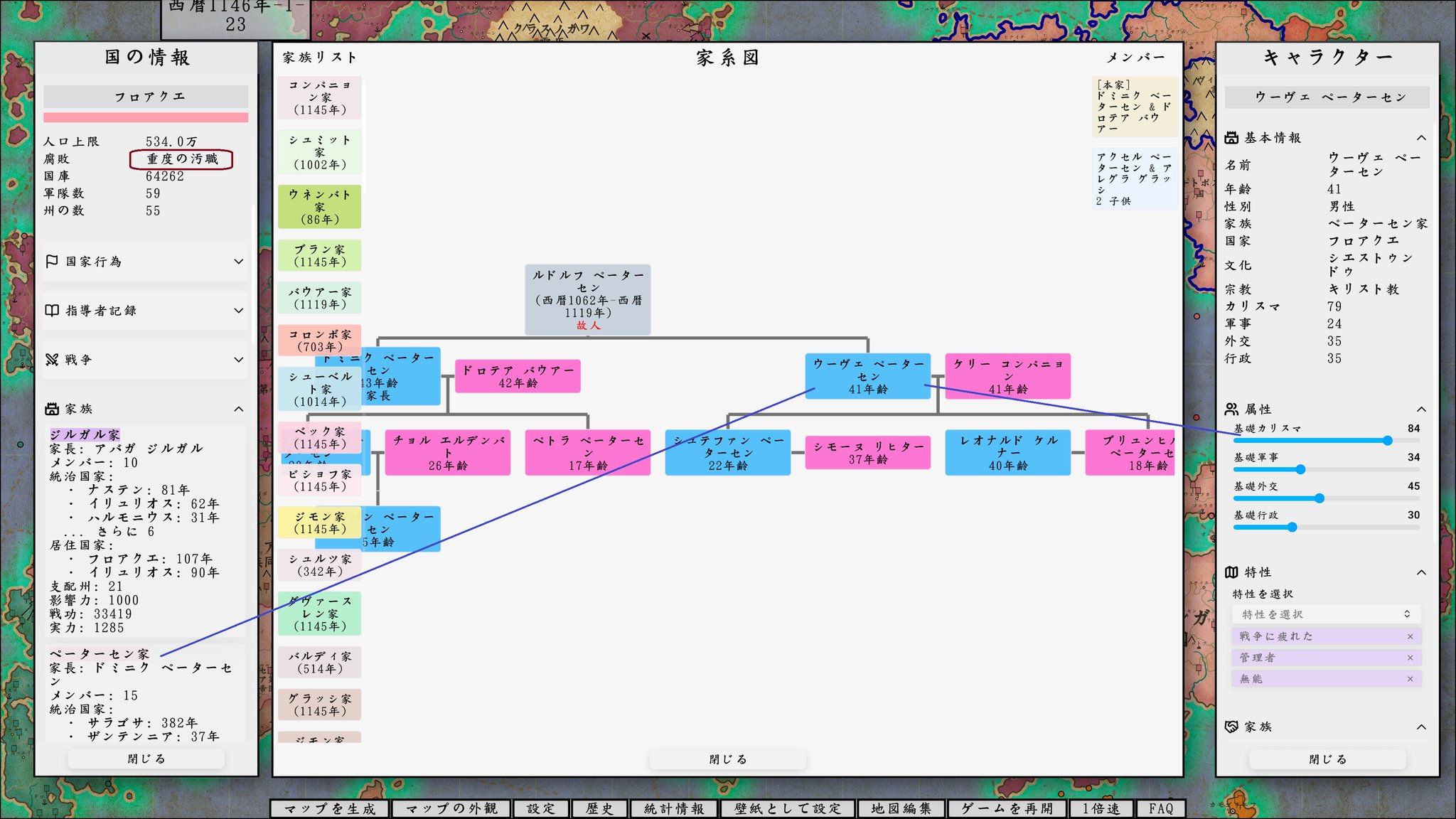
Task: Expand the 国家行為 section
Action: [x=239, y=262]
